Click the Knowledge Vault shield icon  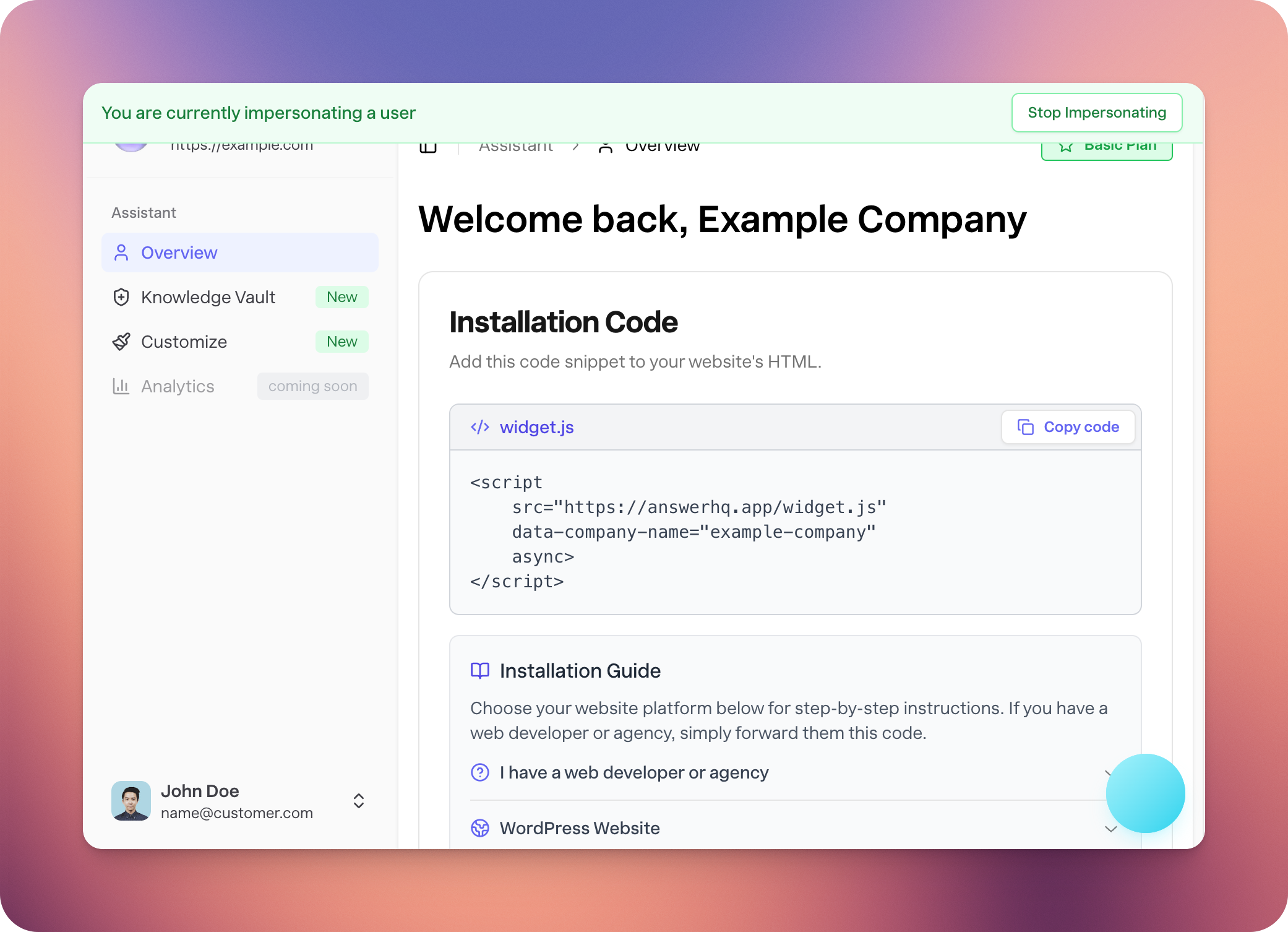pyautogui.click(x=121, y=297)
